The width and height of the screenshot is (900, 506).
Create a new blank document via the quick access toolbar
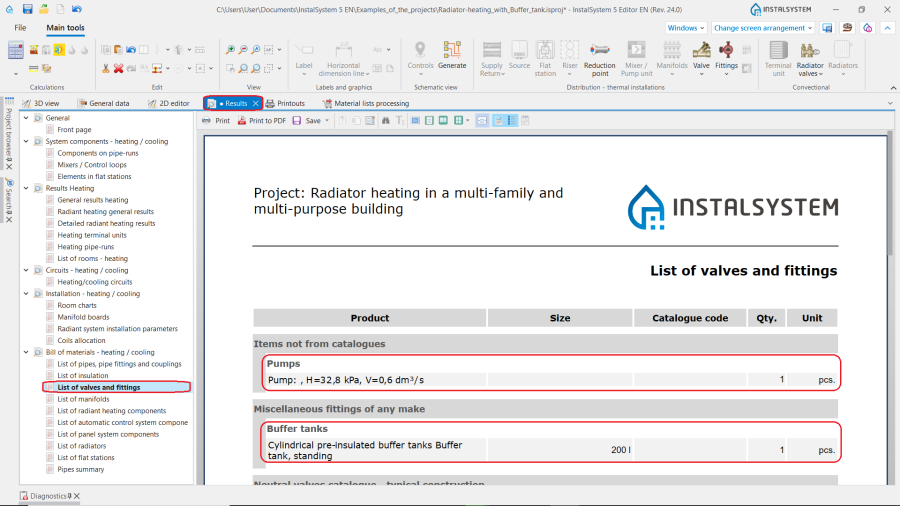[60, 9]
